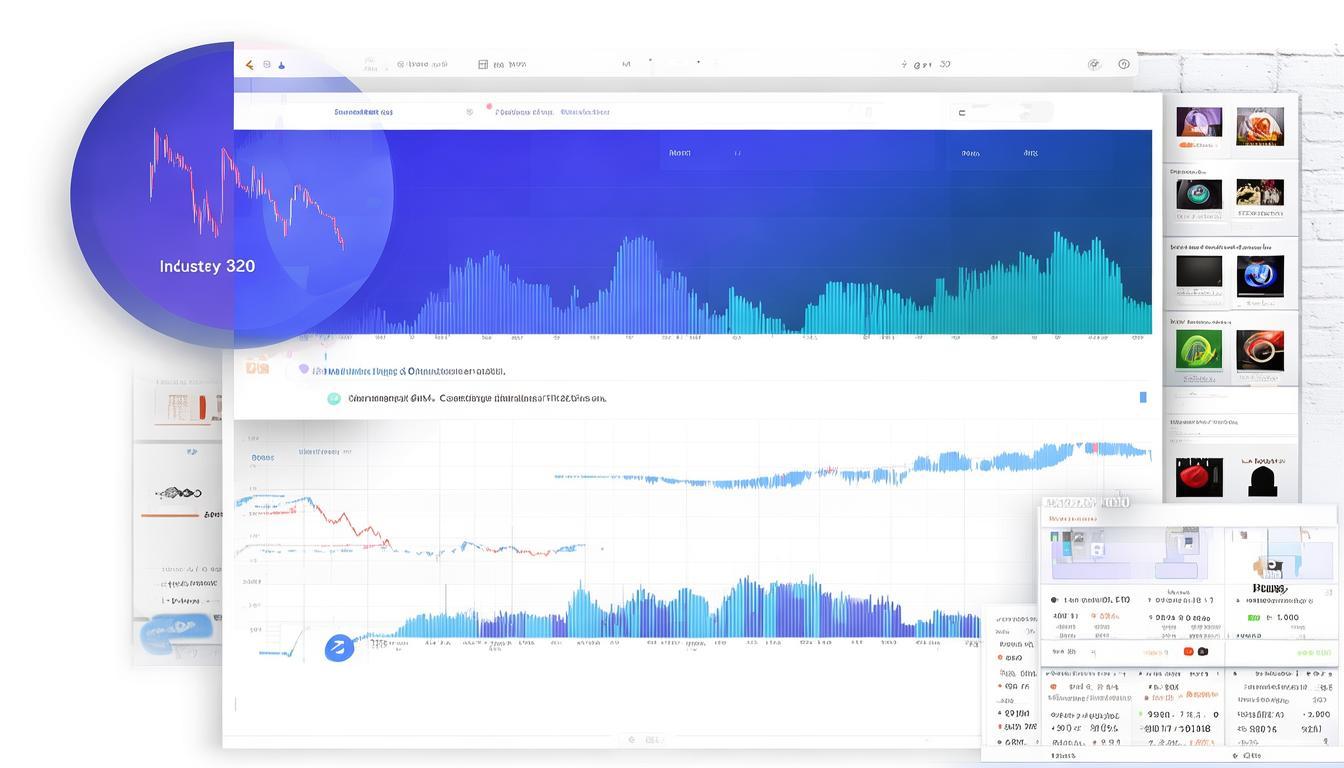Open the blue glowing ring thumbnail
Image resolution: width=1344 pixels, height=768 pixels.
[1260, 275]
